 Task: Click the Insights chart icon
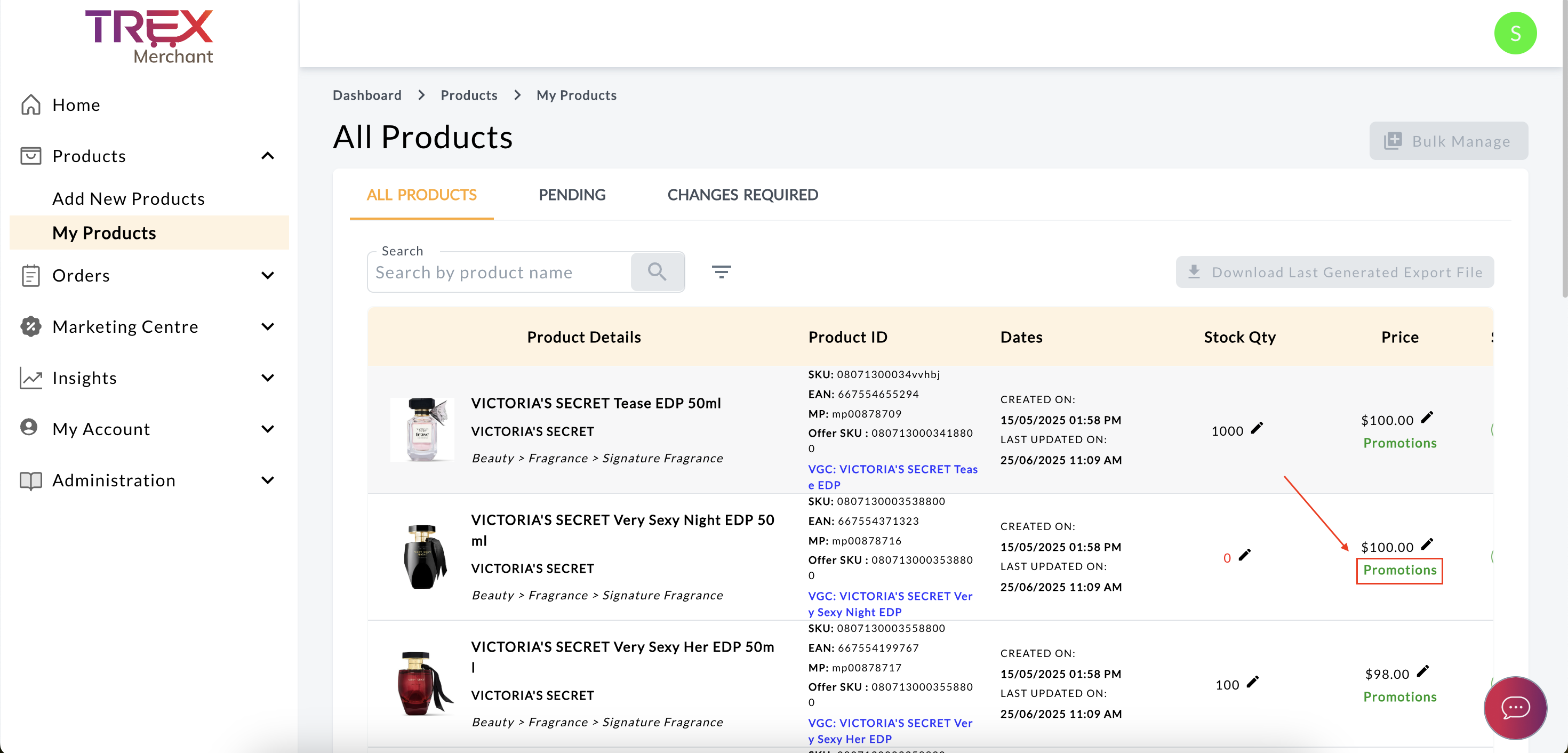(x=30, y=378)
